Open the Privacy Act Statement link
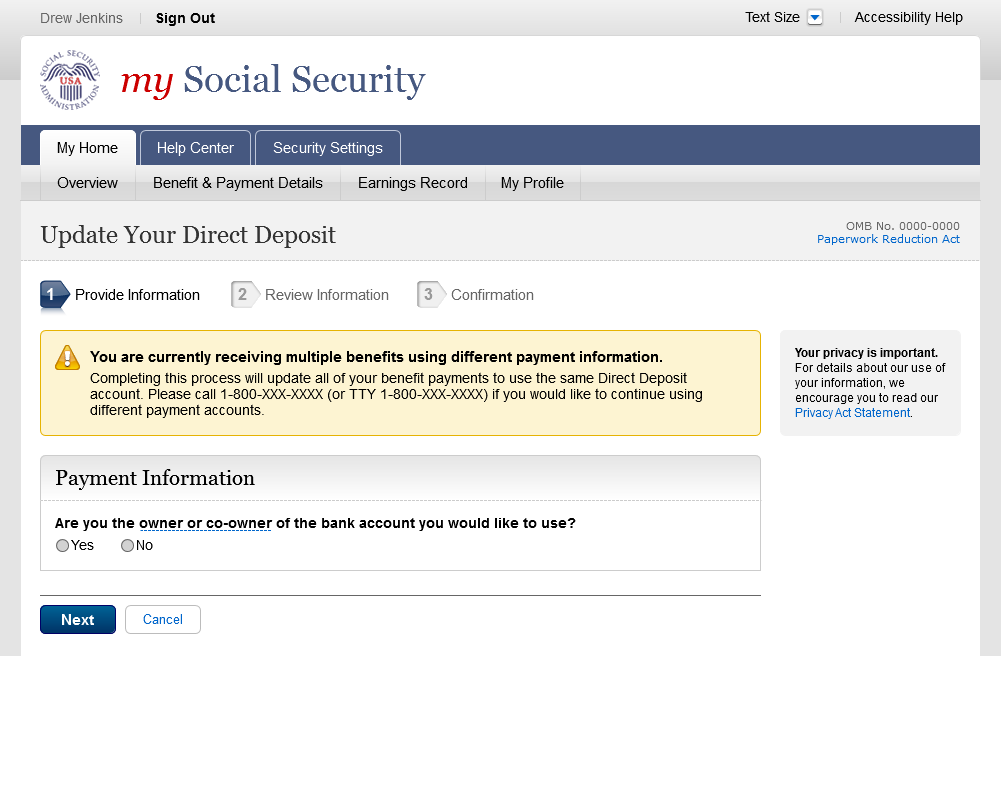 852,413
